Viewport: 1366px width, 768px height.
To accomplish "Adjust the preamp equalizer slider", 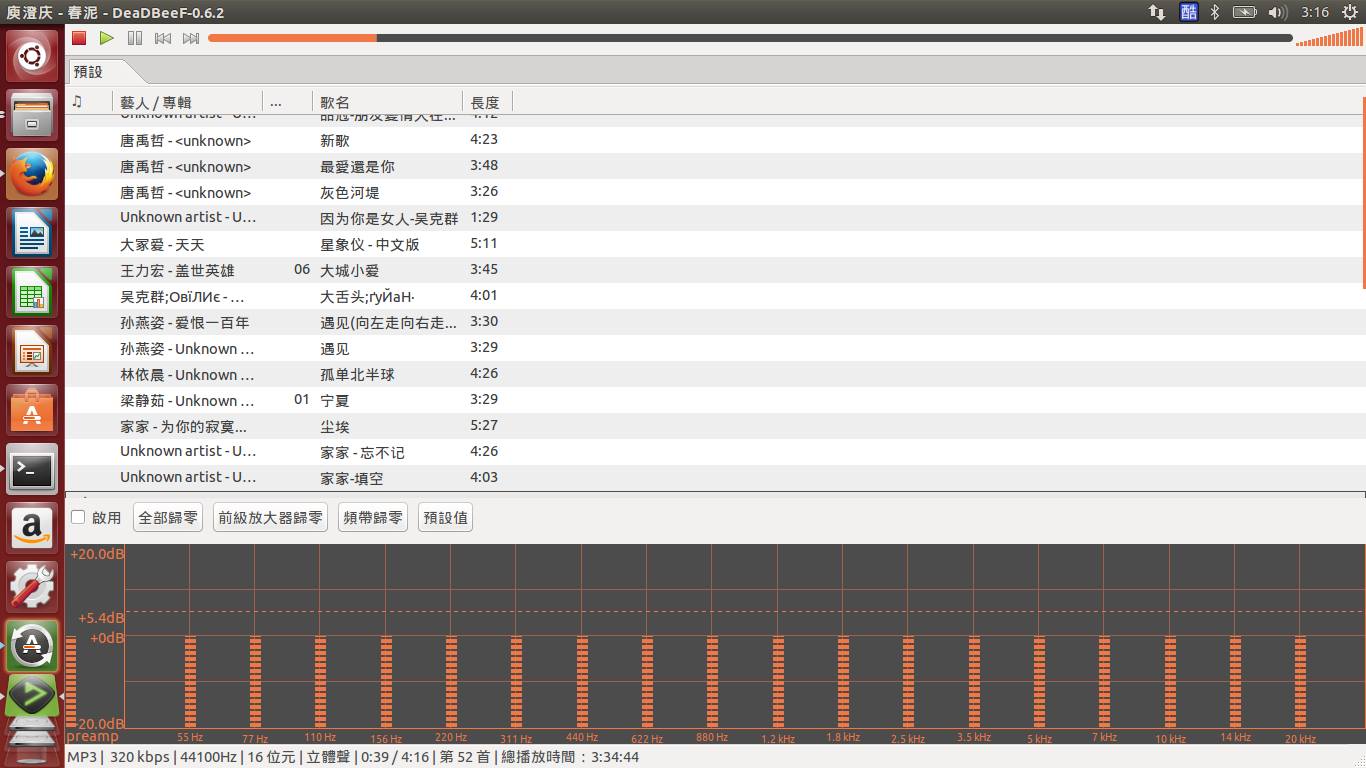I will pyautogui.click(x=71, y=680).
